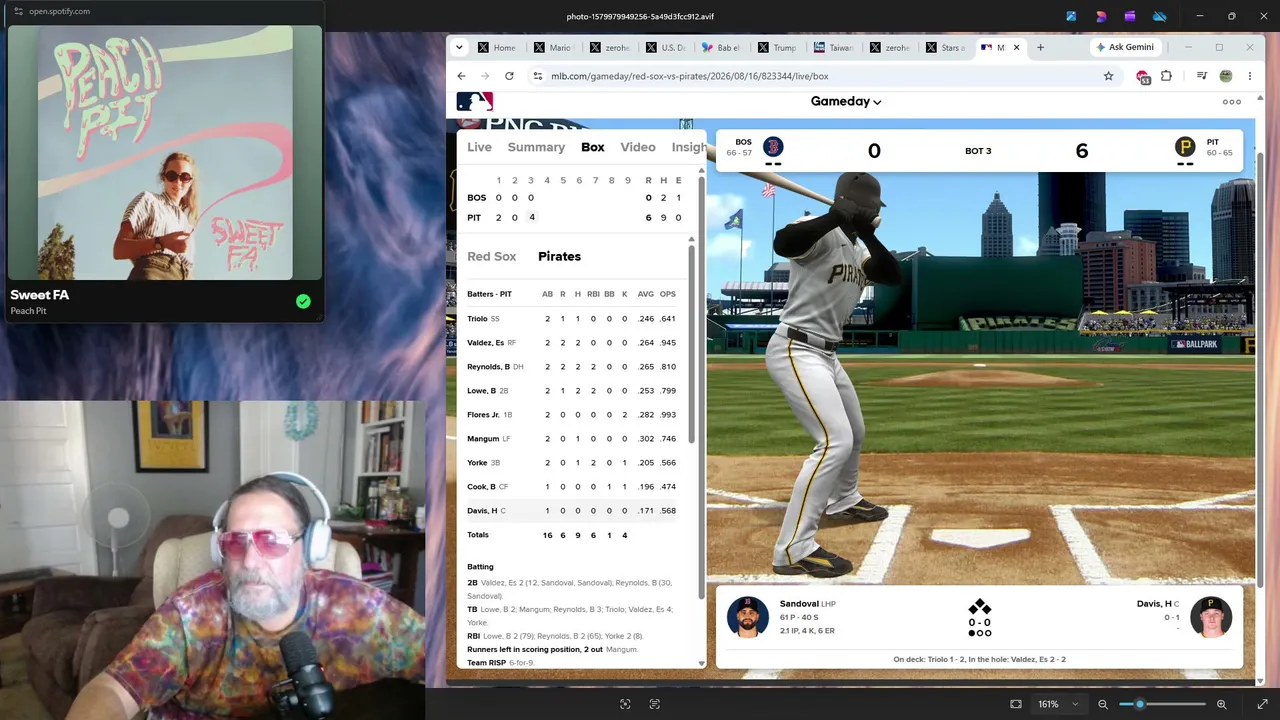
Task: Close the active MLB browser tab
Action: pyautogui.click(x=1017, y=47)
